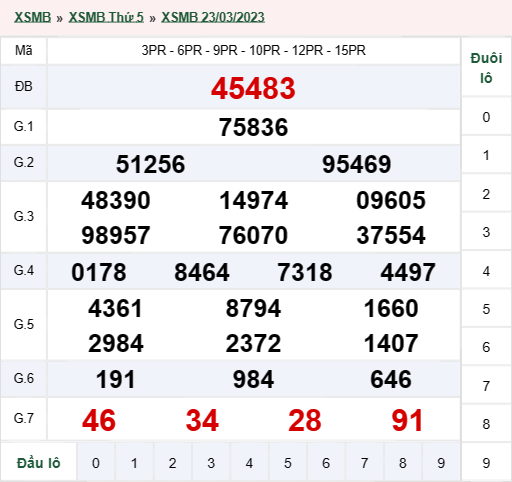Screen dimensions: 512x482
Task: Click the special prize number 45483
Action: pyautogui.click(x=253, y=88)
